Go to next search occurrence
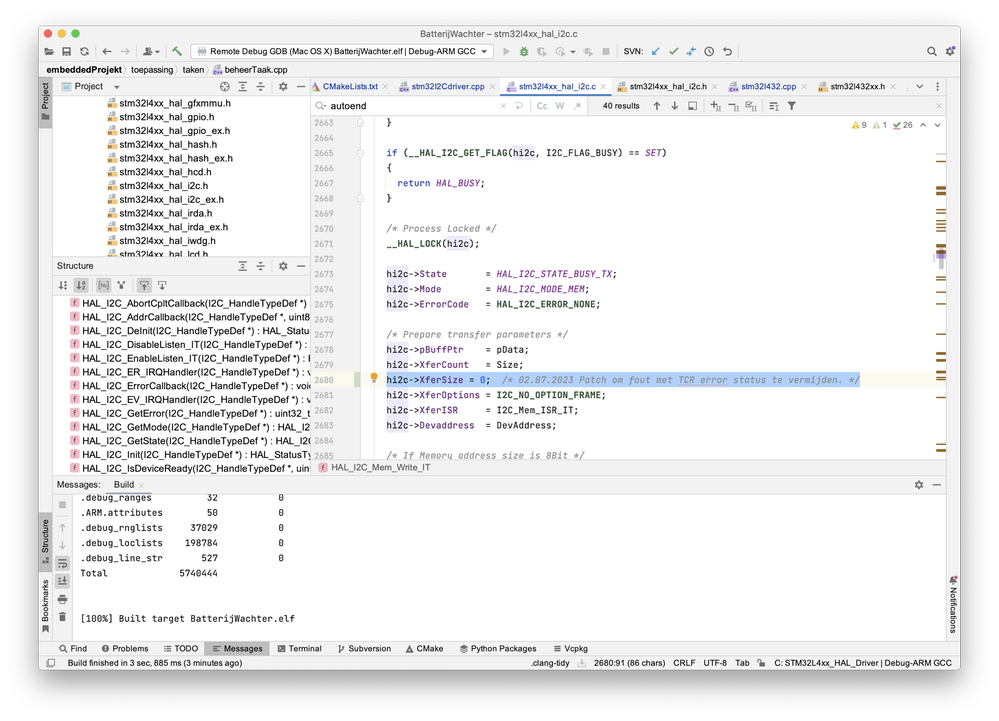Viewport: 999px width, 721px height. click(x=675, y=106)
